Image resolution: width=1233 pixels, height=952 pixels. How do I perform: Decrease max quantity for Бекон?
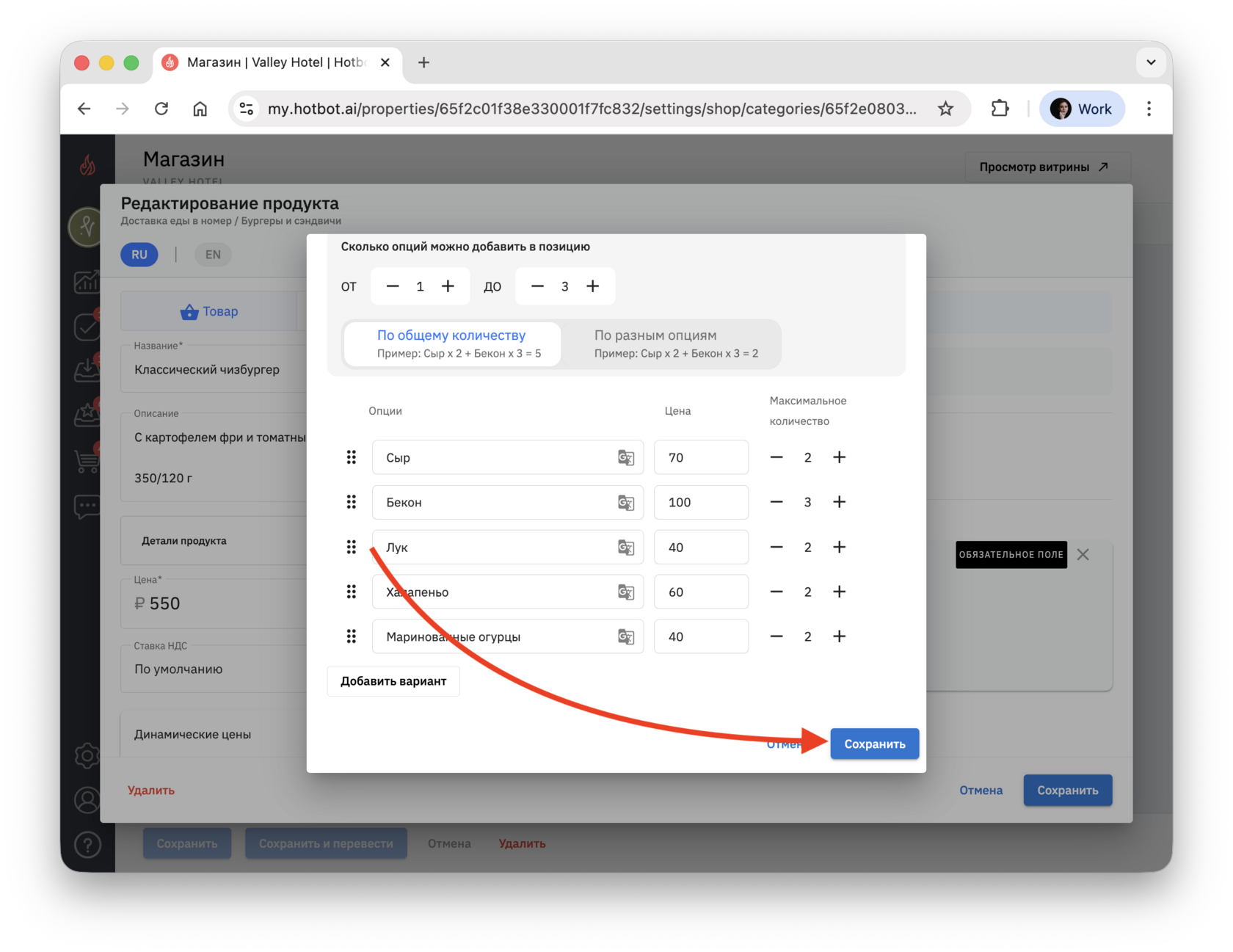tap(776, 502)
